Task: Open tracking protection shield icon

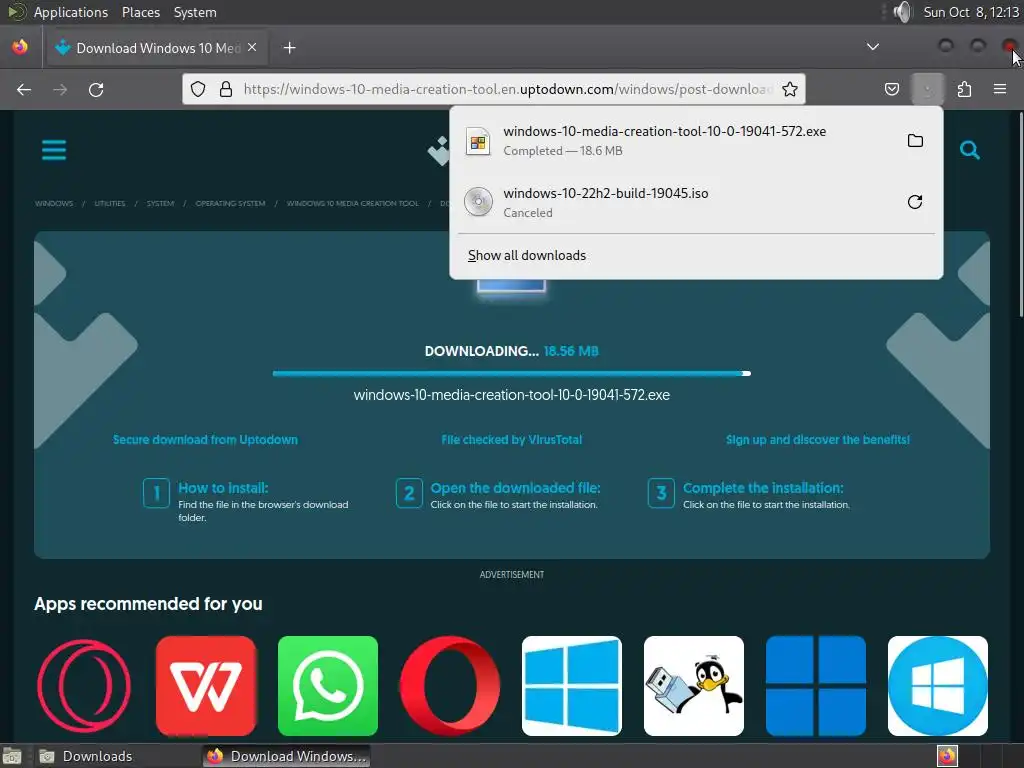Action: click(198, 89)
